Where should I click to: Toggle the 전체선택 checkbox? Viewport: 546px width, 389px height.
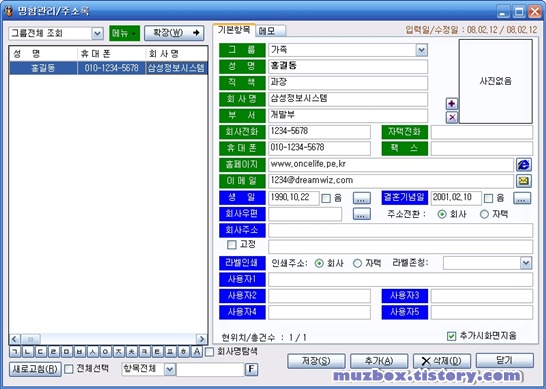tap(69, 369)
